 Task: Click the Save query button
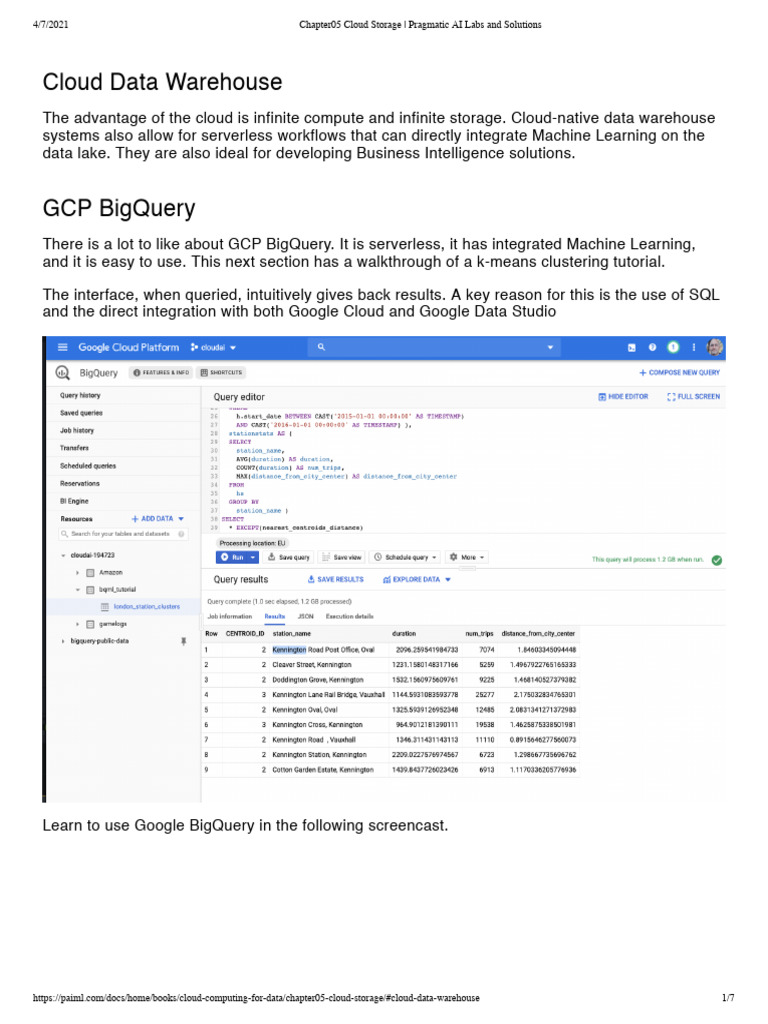pyautogui.click(x=289, y=558)
